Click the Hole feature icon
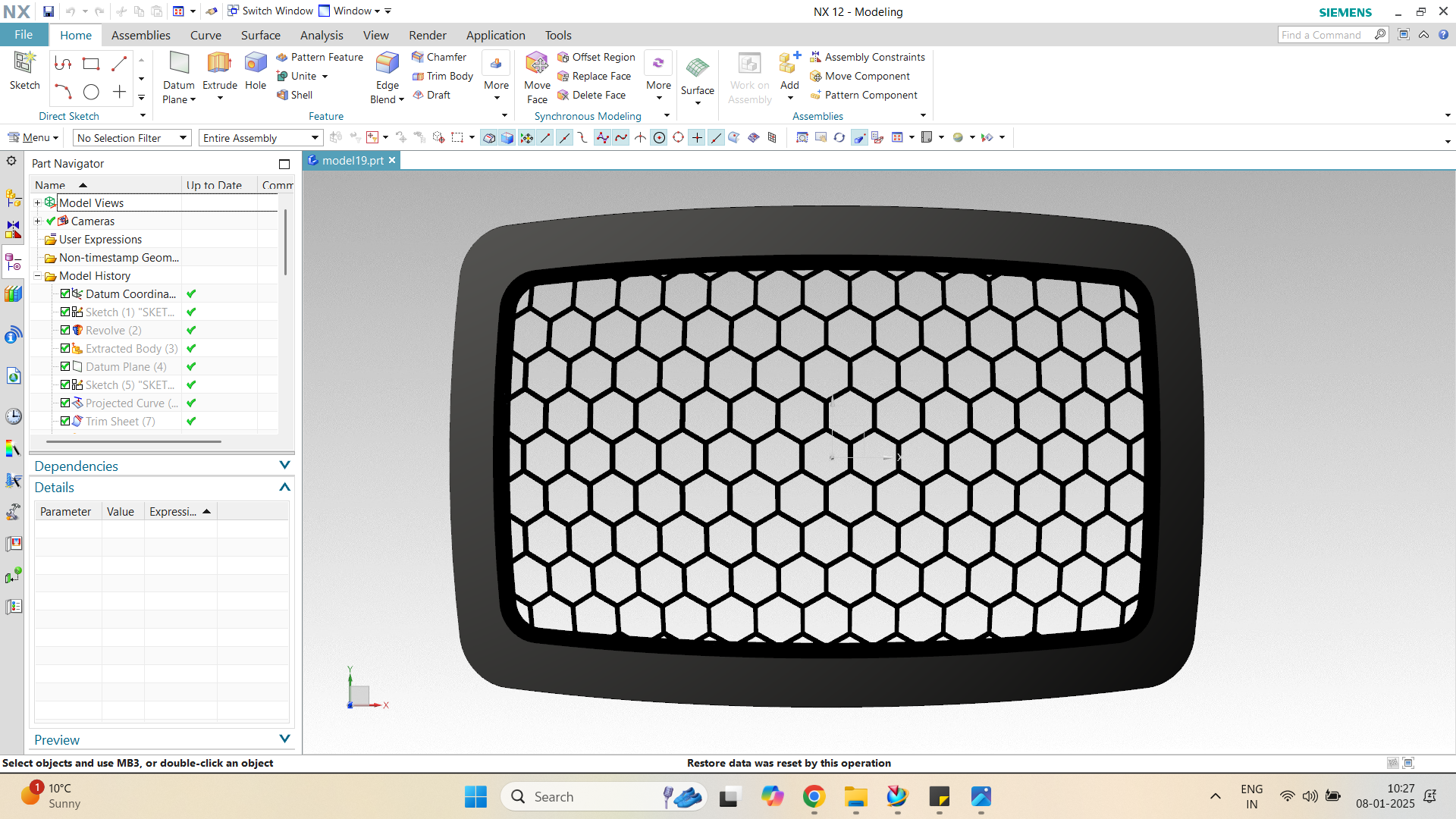1456x819 pixels. coord(256,70)
